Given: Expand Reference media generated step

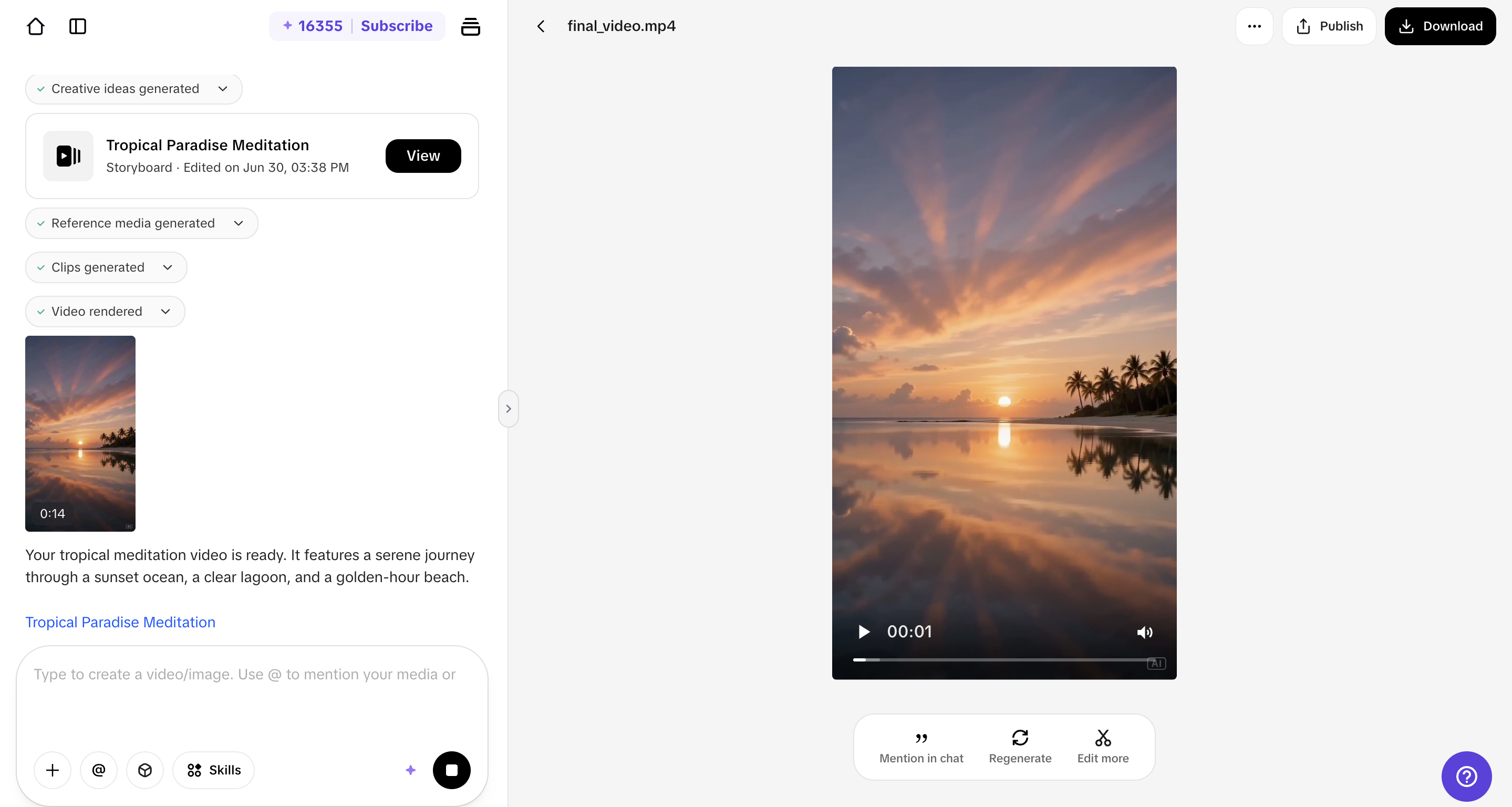Looking at the screenshot, I should [x=141, y=223].
